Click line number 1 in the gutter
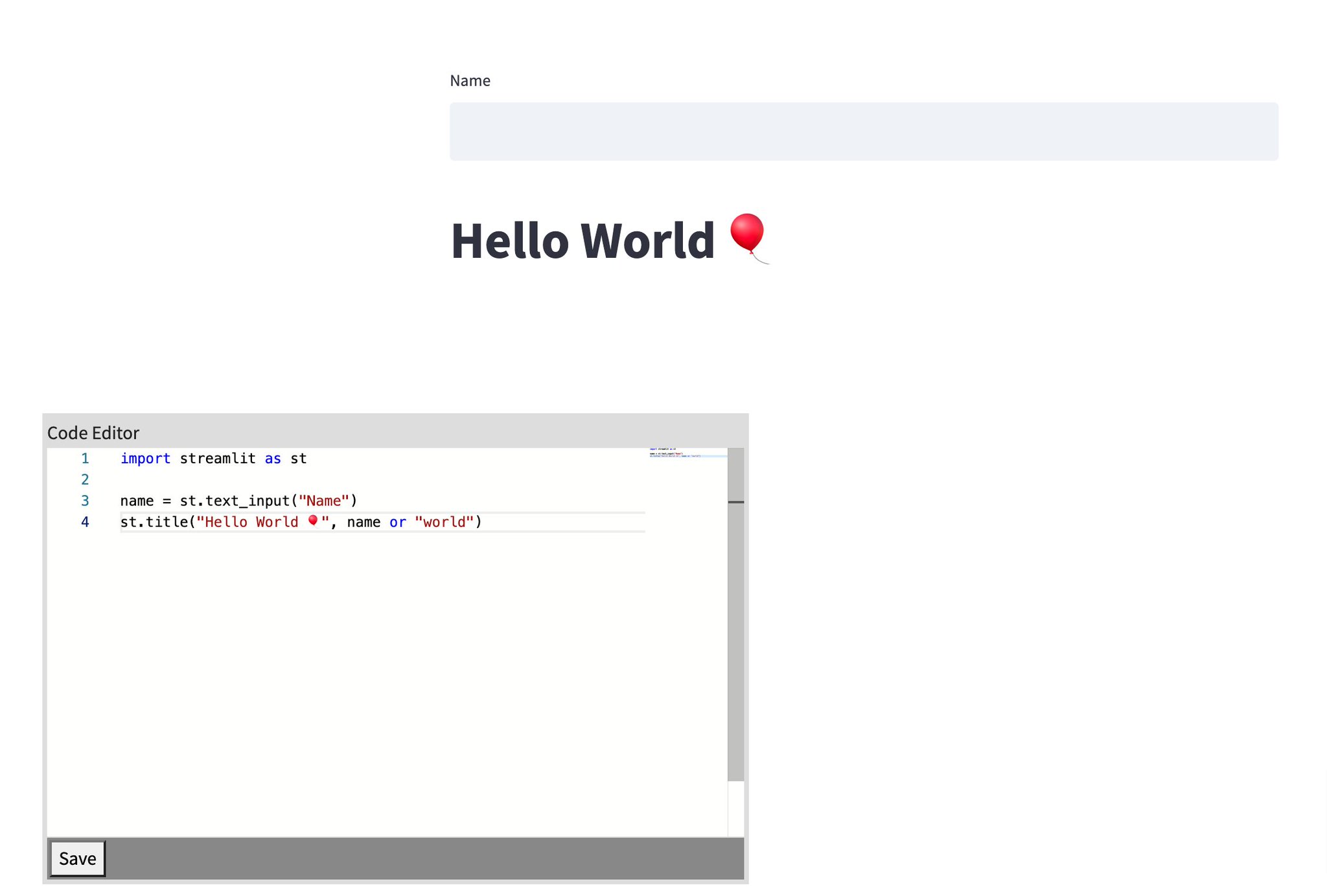The height and width of the screenshot is (896, 1327). pos(85,459)
